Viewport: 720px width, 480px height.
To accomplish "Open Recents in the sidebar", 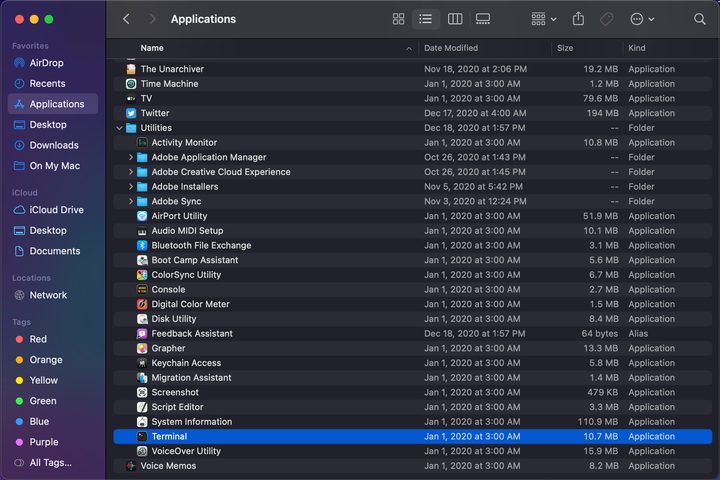I will coord(53,84).
